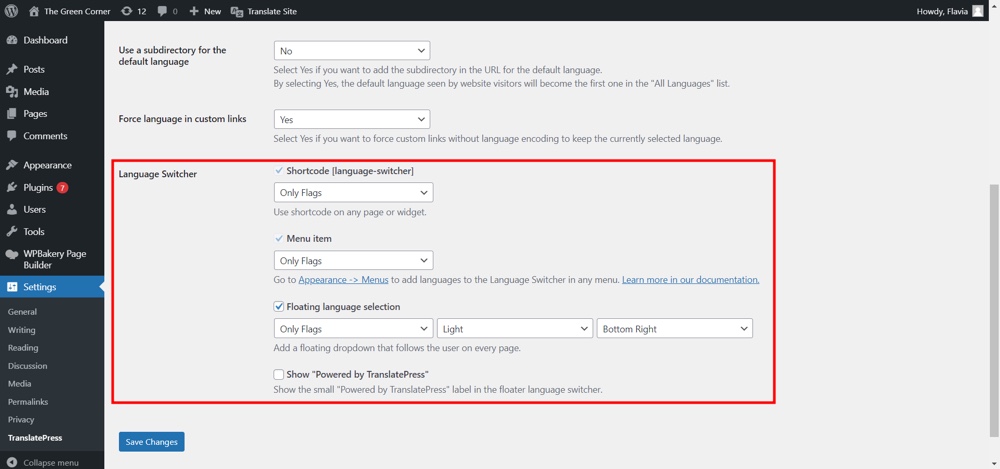The image size is (1000, 469).
Task: Click the Media sidebar icon
Action: 11,91
